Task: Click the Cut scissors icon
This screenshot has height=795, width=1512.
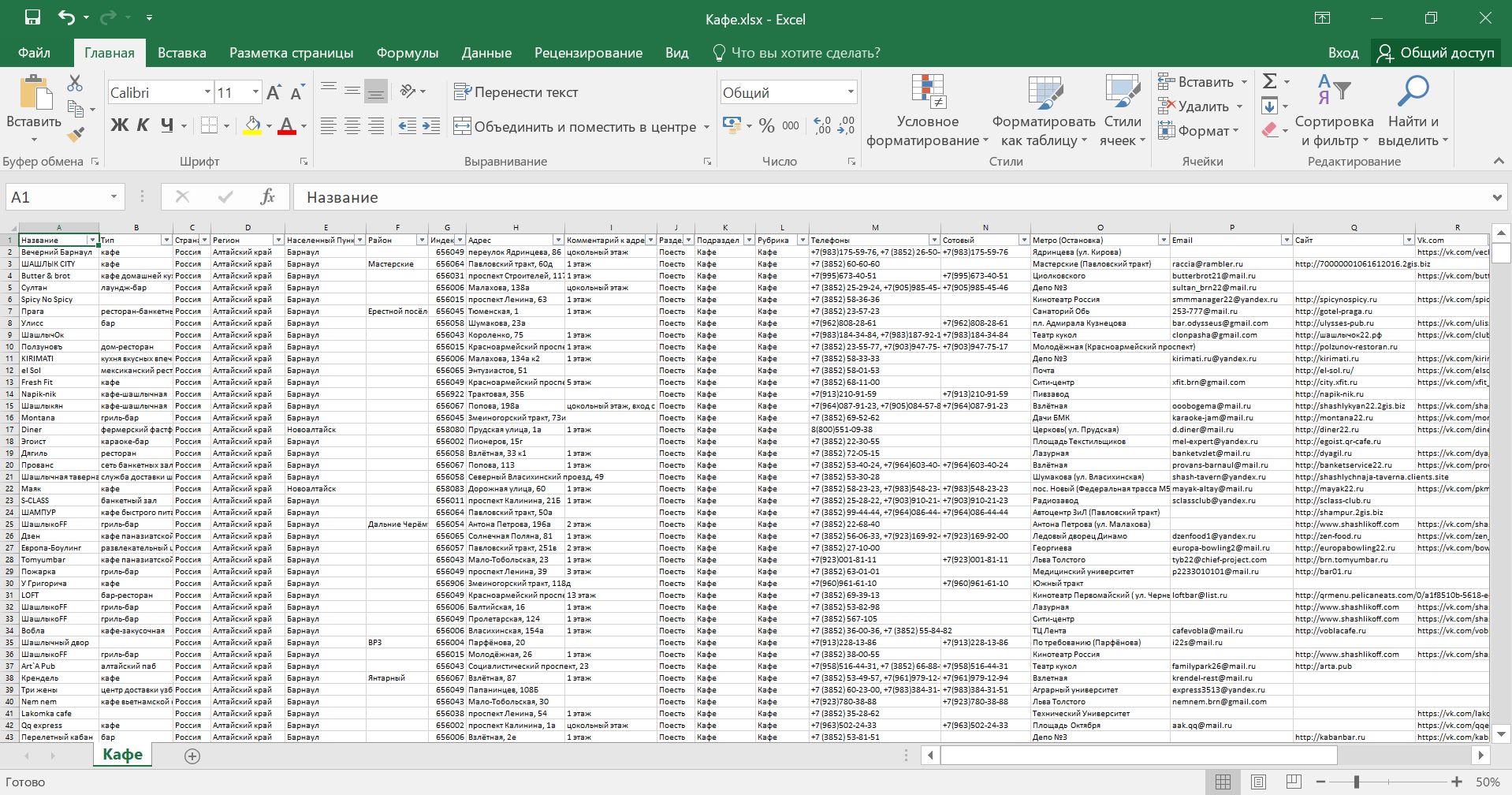Action: [x=75, y=83]
